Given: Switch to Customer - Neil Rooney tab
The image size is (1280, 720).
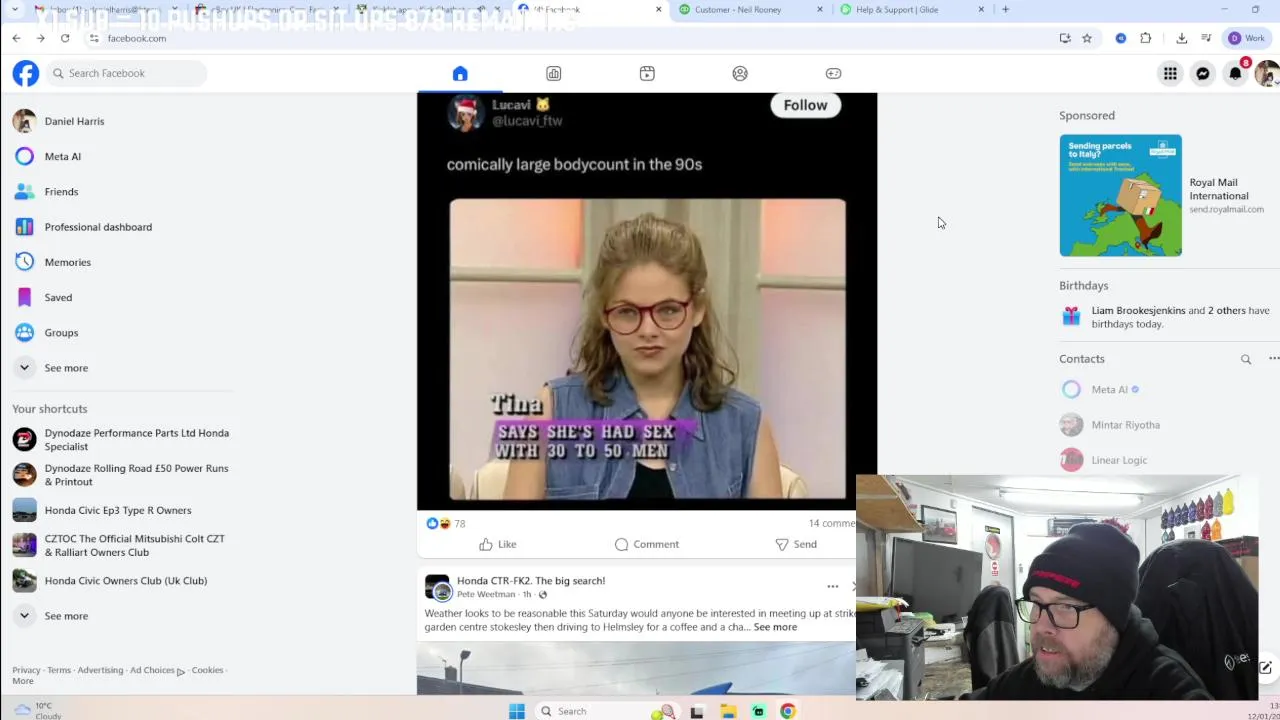Looking at the screenshot, I should (750, 10).
